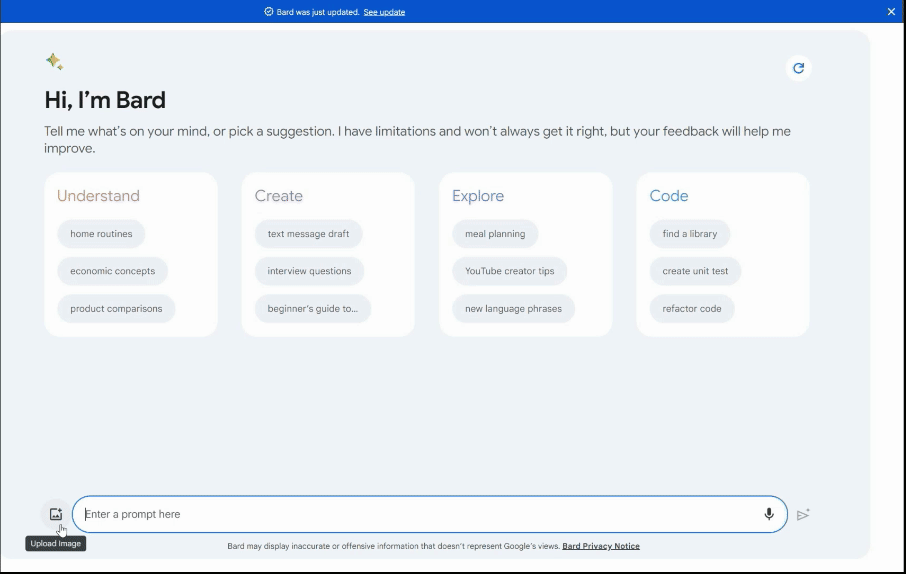Image resolution: width=906 pixels, height=574 pixels.
Task: Select the economic concepts suggestion
Action: (113, 271)
